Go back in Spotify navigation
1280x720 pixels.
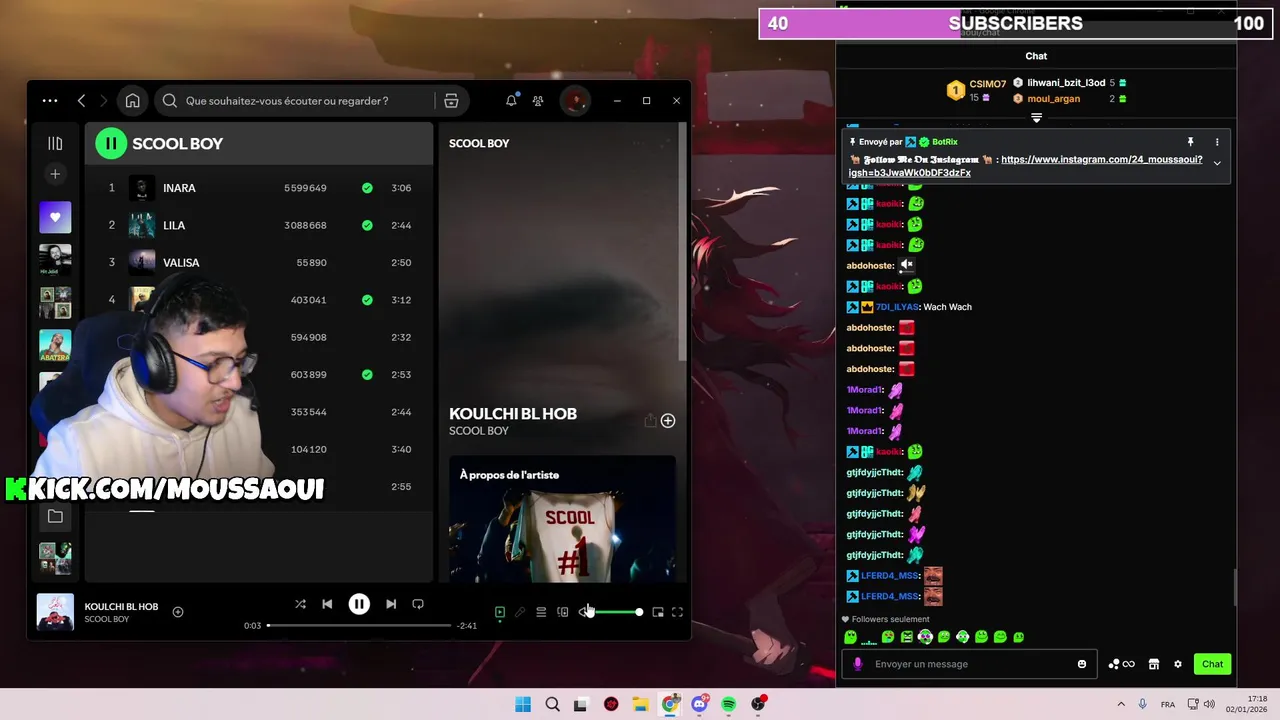(82, 101)
